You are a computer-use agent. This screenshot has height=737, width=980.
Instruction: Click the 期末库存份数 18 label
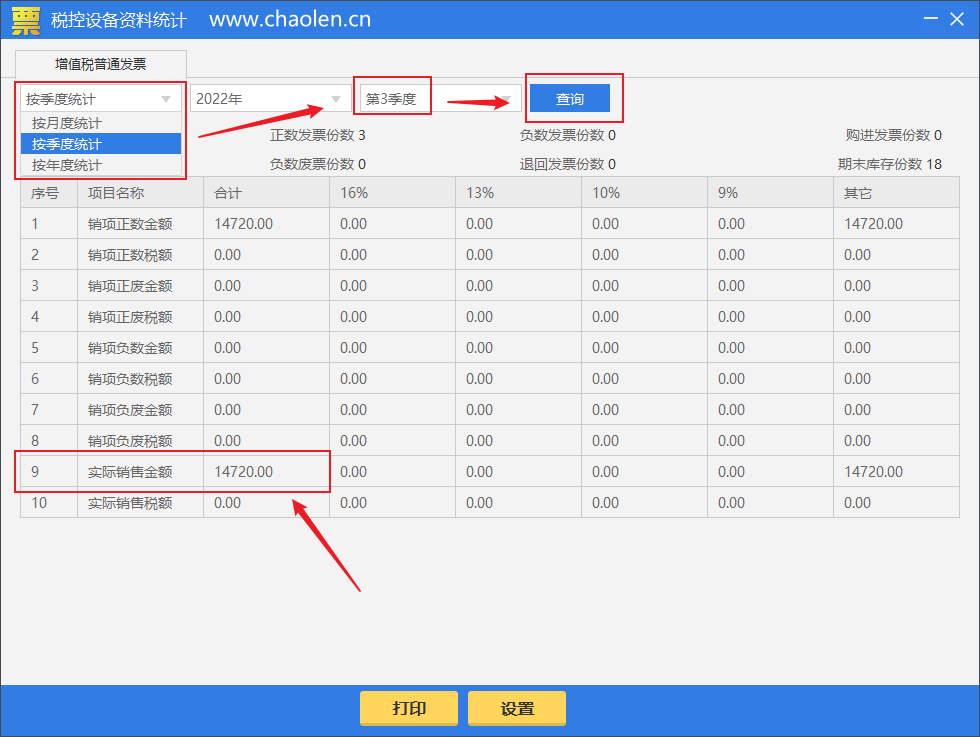[889, 164]
